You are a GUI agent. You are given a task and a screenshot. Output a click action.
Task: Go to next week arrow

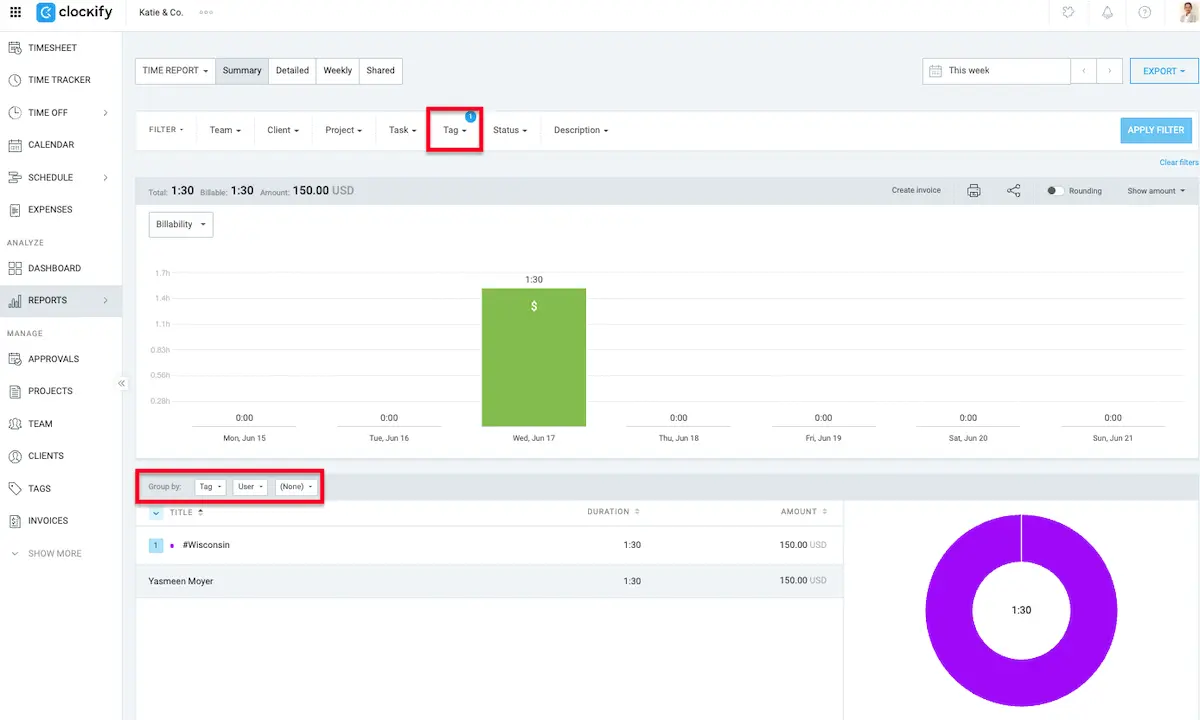[x=1110, y=71]
